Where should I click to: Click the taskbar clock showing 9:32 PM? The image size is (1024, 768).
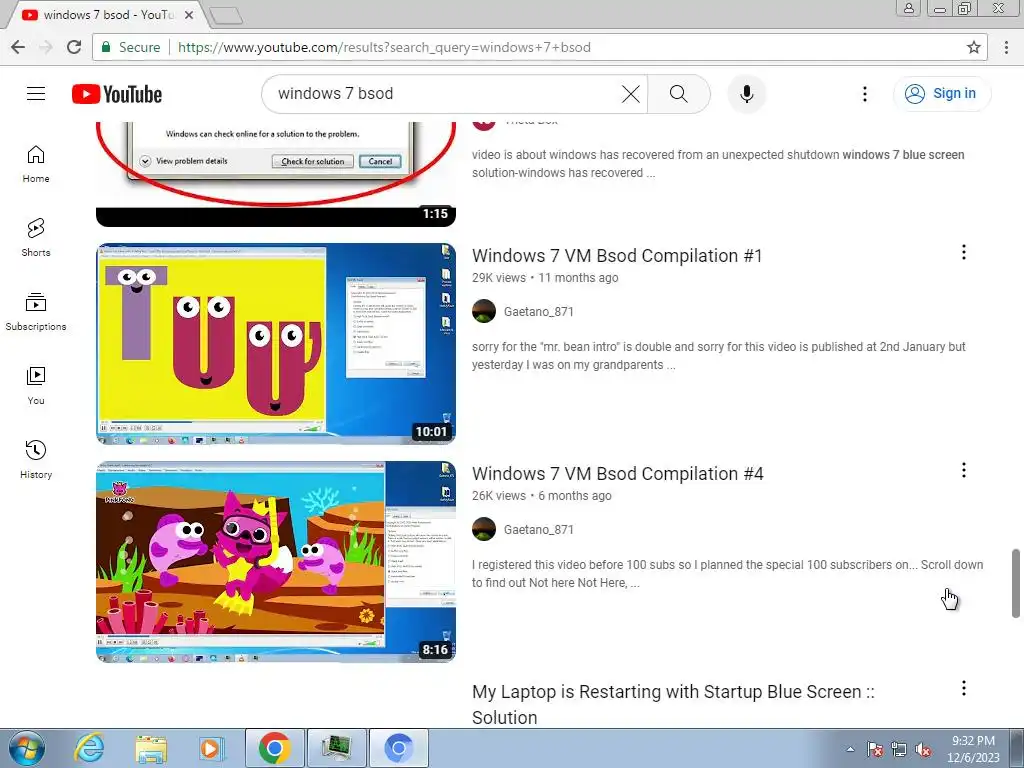click(973, 749)
